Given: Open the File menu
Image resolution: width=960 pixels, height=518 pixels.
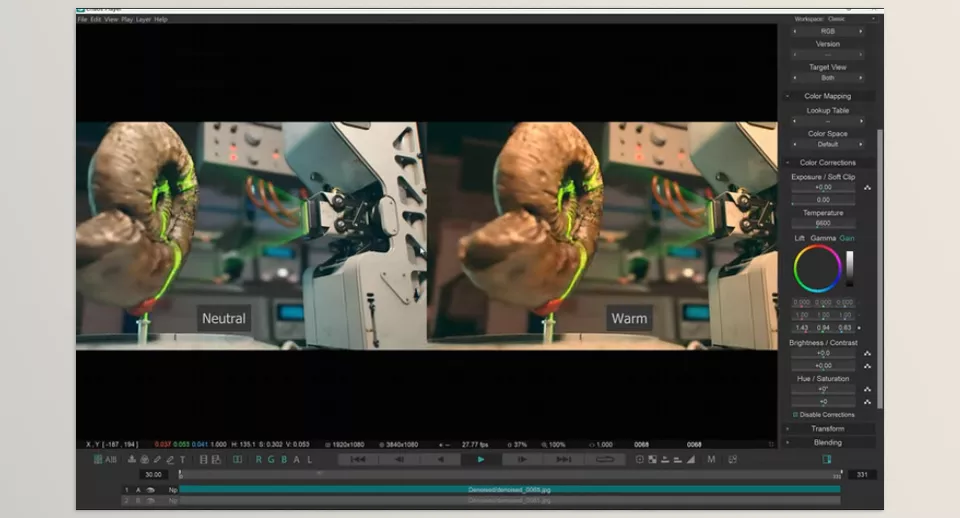Looking at the screenshot, I should (82, 20).
